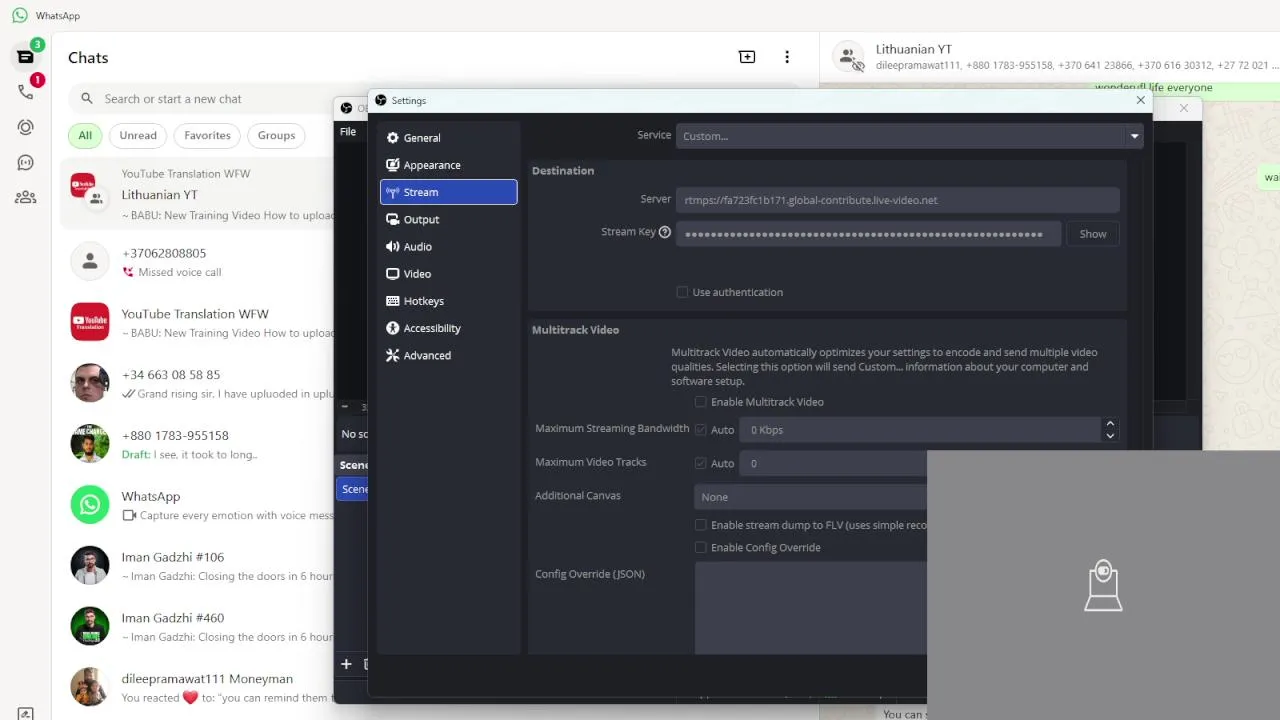
Task: Open the Lithuanian YT chat
Action: coord(198,194)
